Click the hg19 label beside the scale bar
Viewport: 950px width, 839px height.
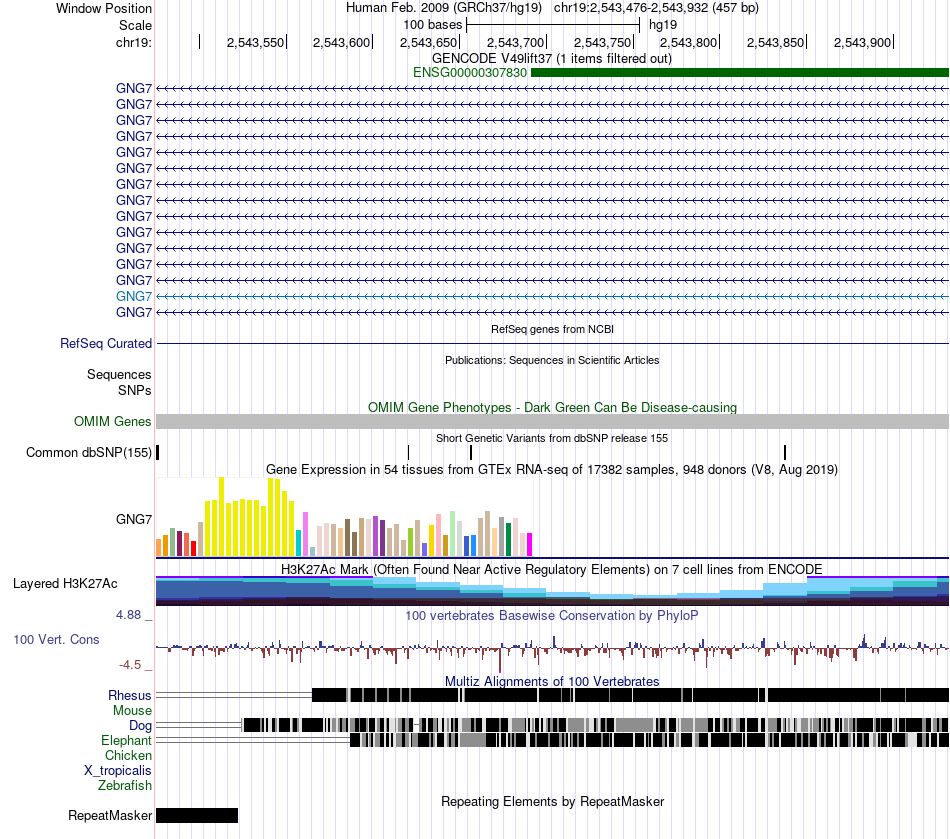[663, 25]
